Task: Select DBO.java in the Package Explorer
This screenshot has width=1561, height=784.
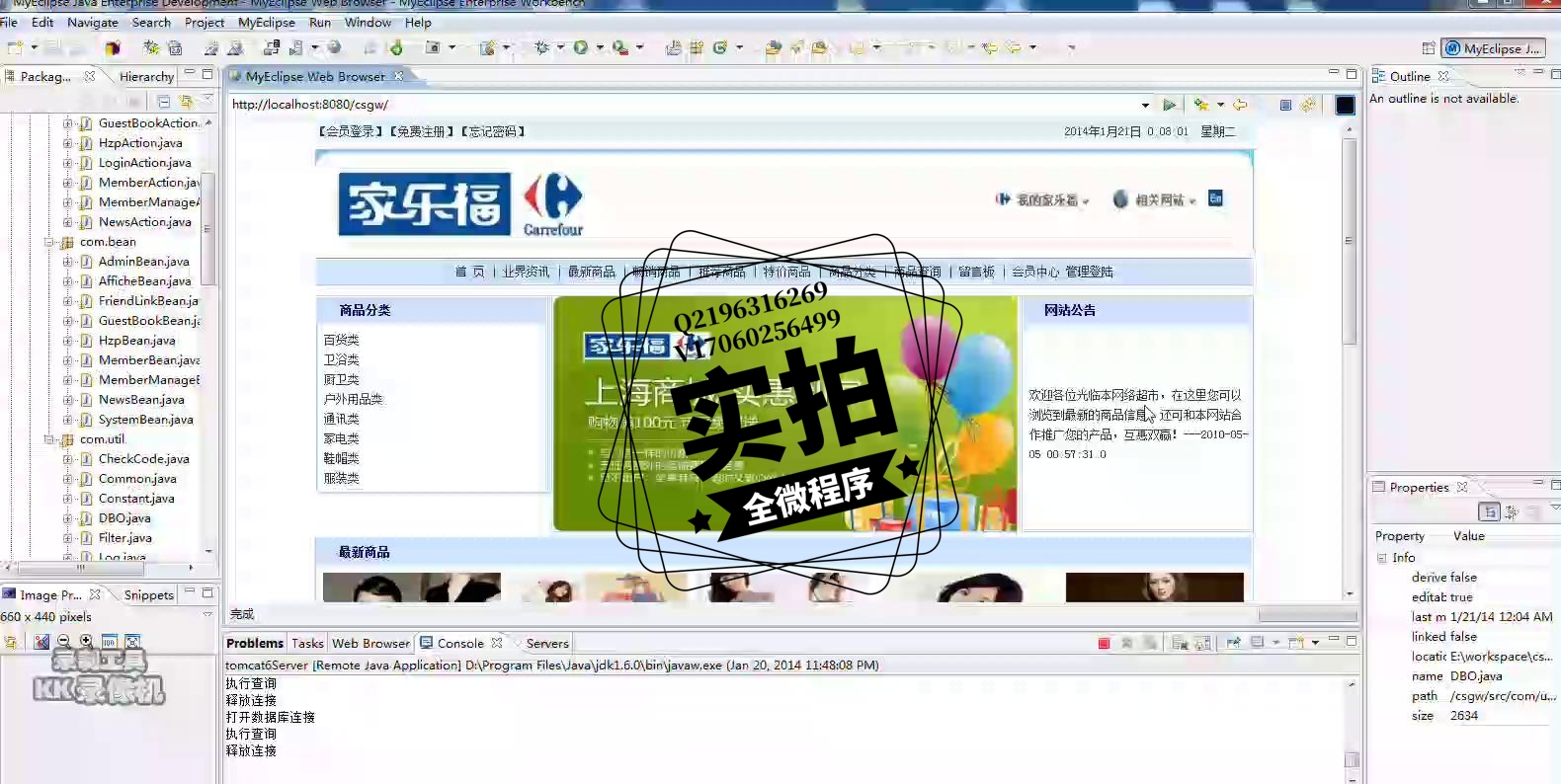Action: (x=124, y=518)
